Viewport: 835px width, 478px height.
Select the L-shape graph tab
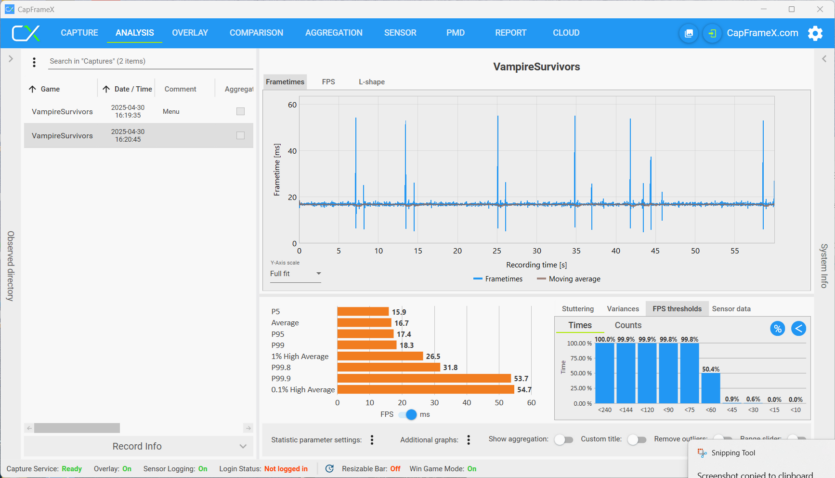coord(371,81)
